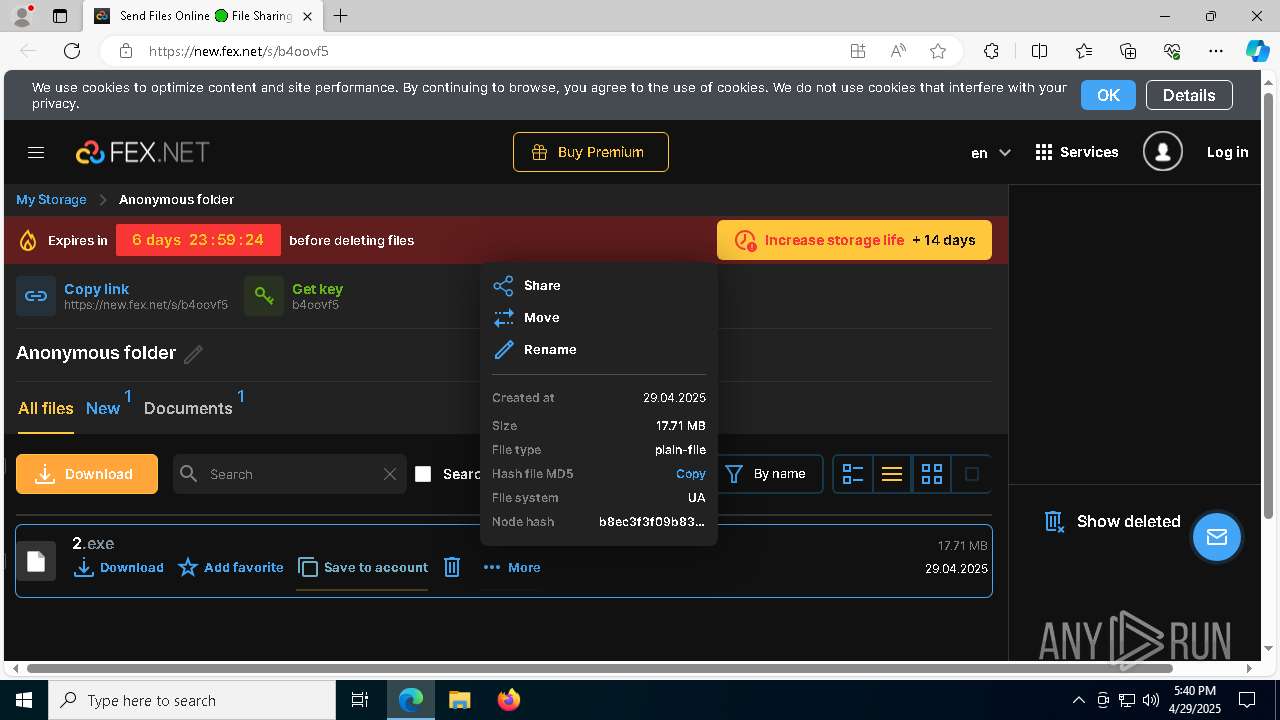Accept cookies with OK button

pyautogui.click(x=1108, y=95)
